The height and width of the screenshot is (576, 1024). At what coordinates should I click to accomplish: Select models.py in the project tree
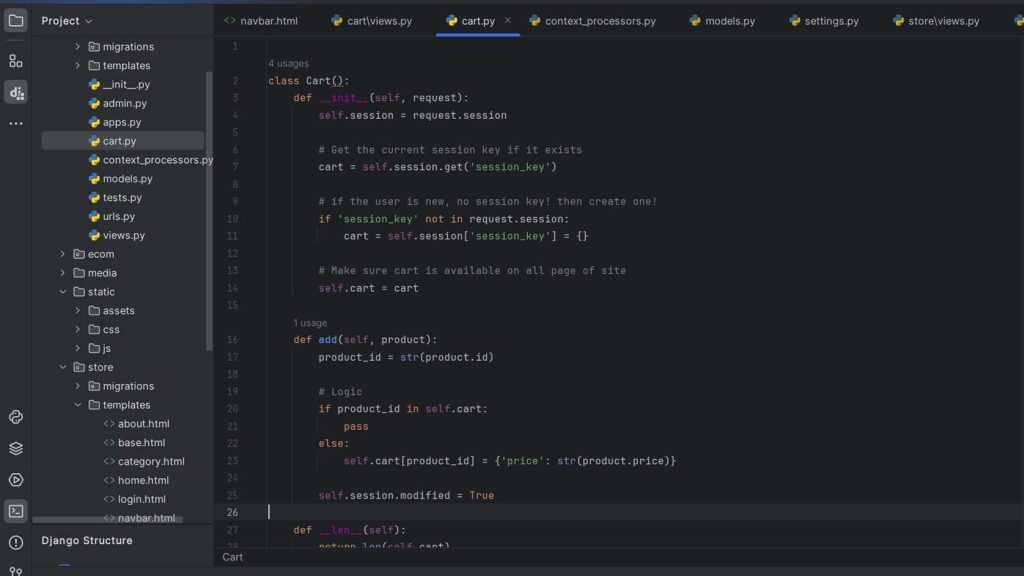127,179
